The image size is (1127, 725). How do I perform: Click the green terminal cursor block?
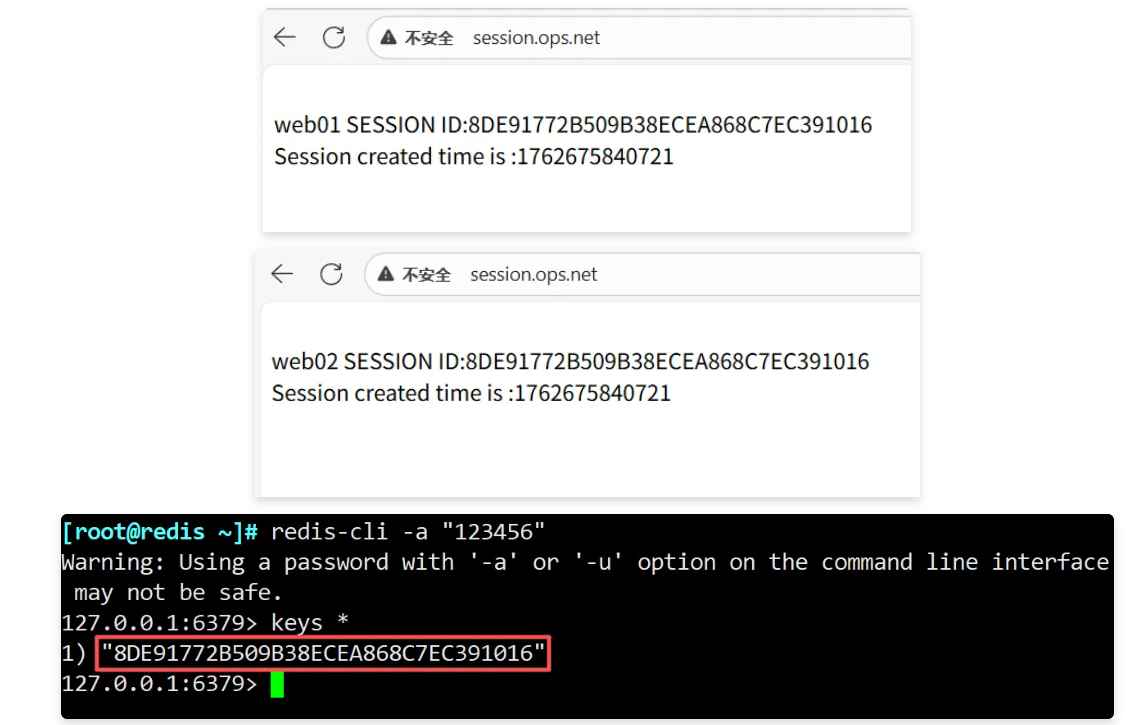tap(277, 684)
